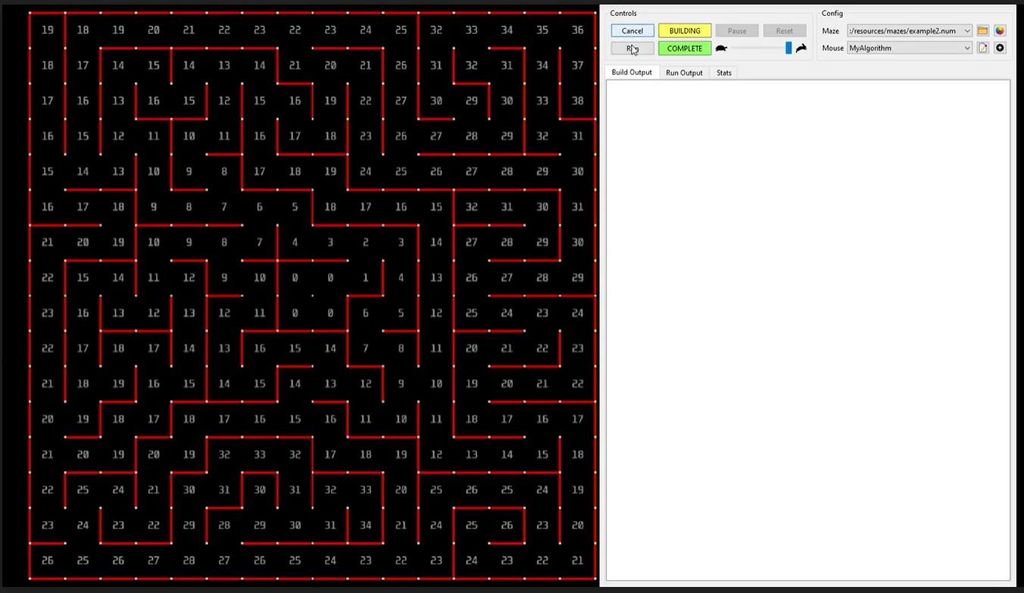Click the grayed-out Pause button

coord(737,31)
